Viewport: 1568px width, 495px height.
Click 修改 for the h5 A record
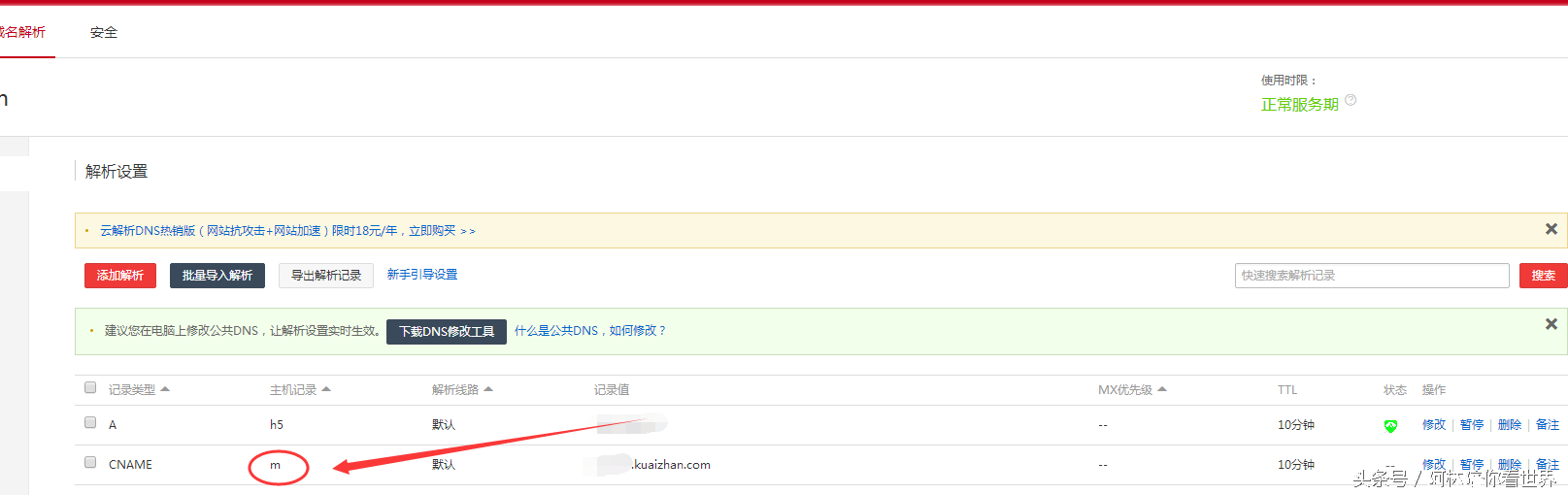(1434, 425)
